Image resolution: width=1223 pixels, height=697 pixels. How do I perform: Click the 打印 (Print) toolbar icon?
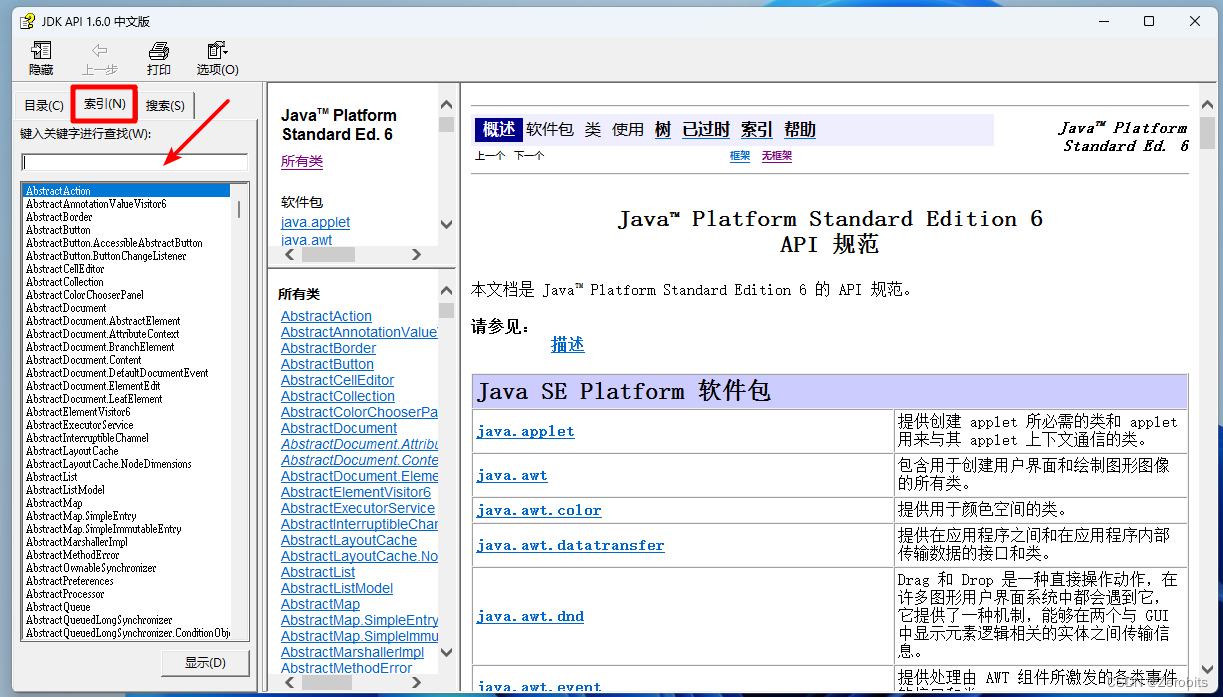pos(158,58)
